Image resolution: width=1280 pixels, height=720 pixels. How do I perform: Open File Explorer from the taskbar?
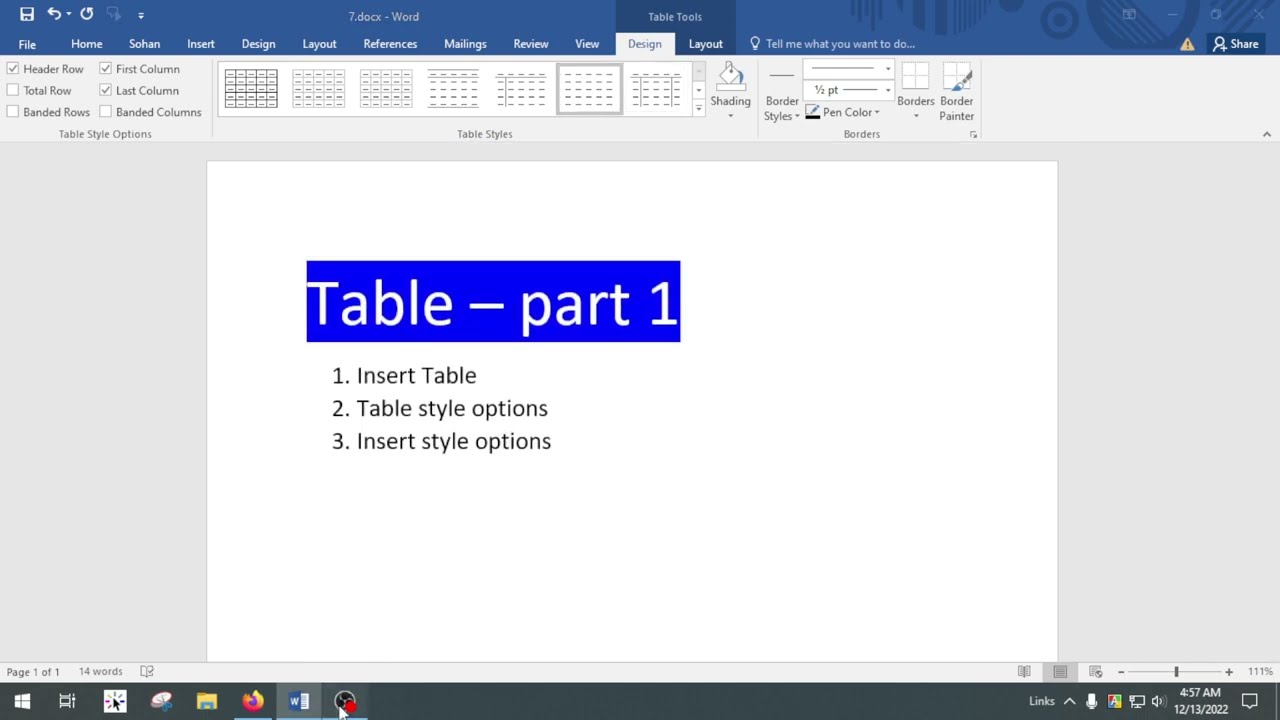(207, 701)
